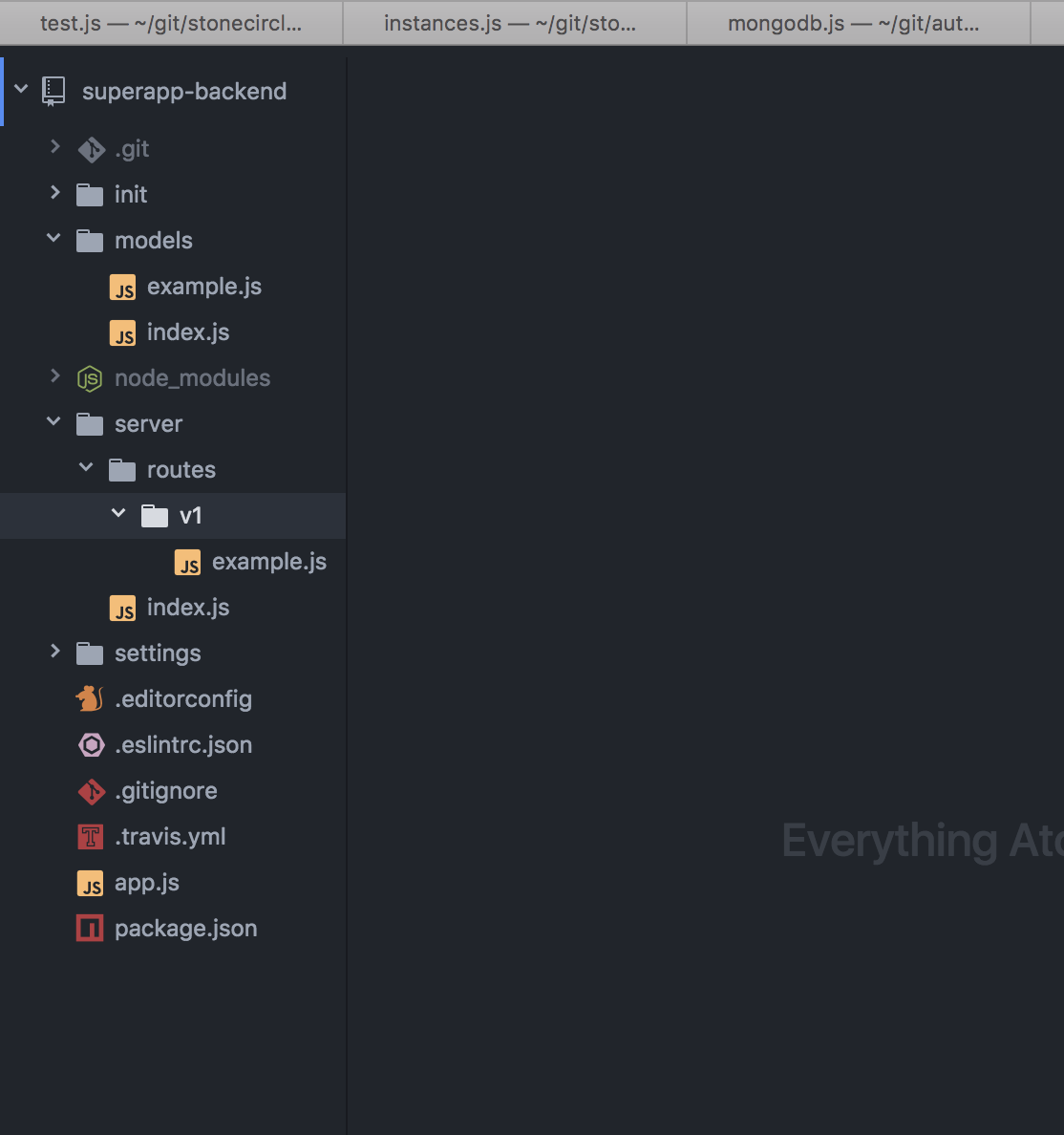The image size is (1064, 1135).
Task: Click the settings folder icon
Action: [x=90, y=653]
